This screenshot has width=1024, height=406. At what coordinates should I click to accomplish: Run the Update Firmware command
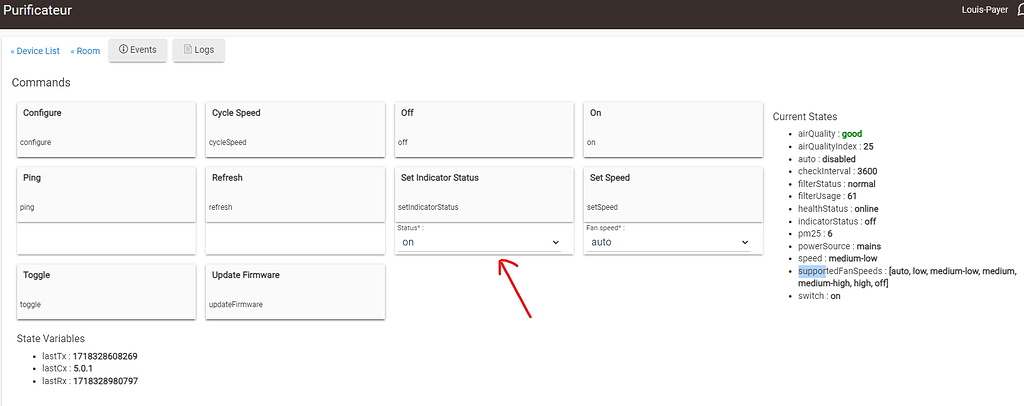pyautogui.click(x=295, y=292)
